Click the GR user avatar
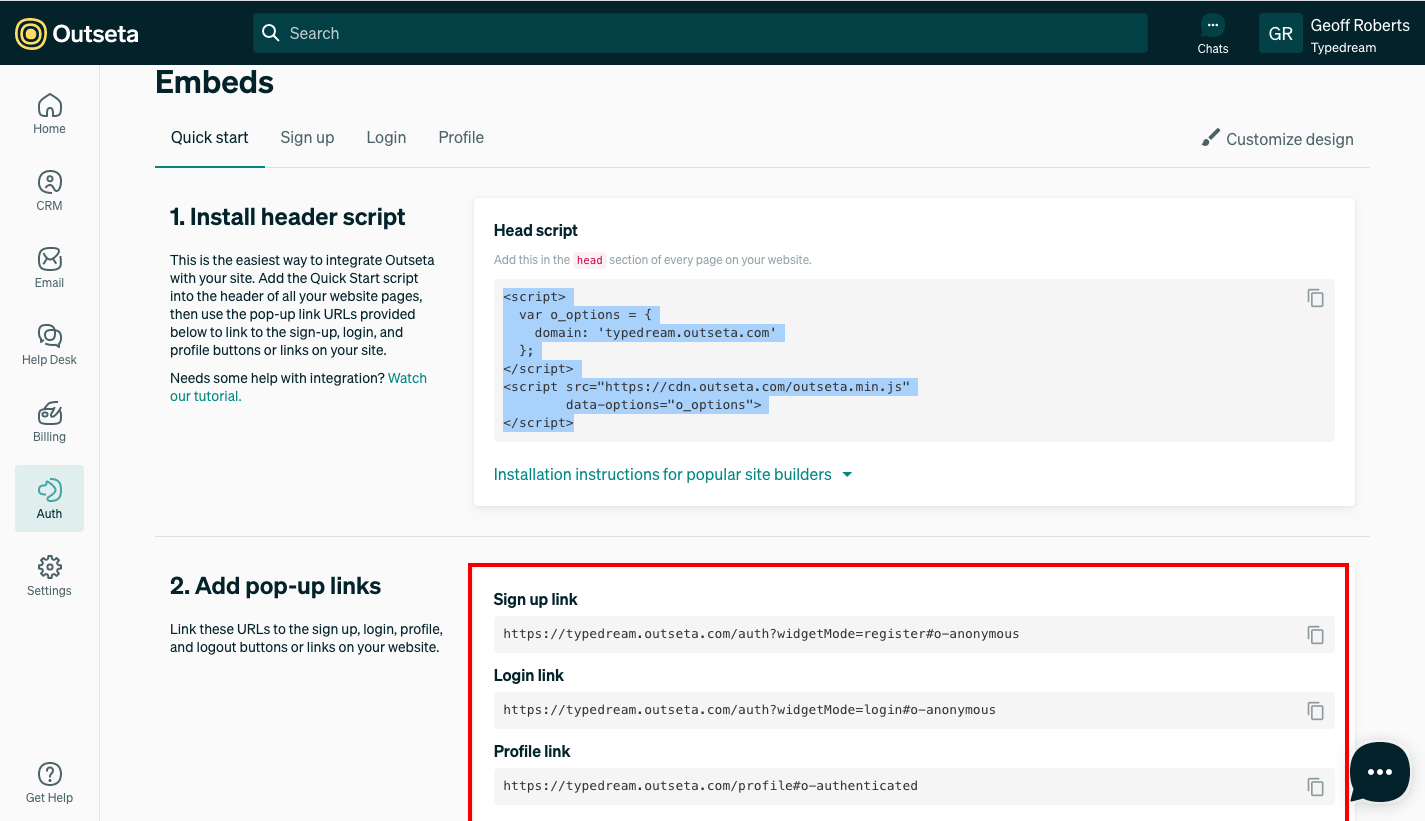This screenshot has width=1425, height=821. coord(1280,34)
